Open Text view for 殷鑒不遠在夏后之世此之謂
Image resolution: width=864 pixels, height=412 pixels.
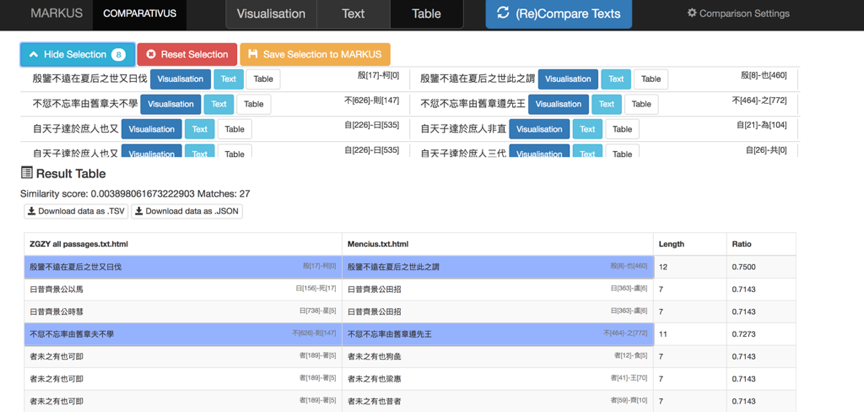[x=616, y=79]
